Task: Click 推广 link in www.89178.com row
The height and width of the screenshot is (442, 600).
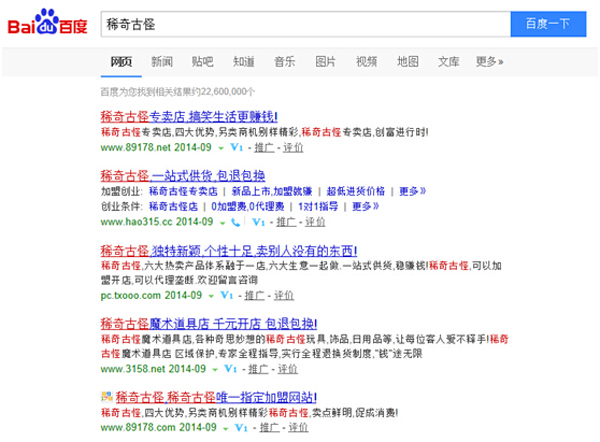Action: click(x=269, y=428)
